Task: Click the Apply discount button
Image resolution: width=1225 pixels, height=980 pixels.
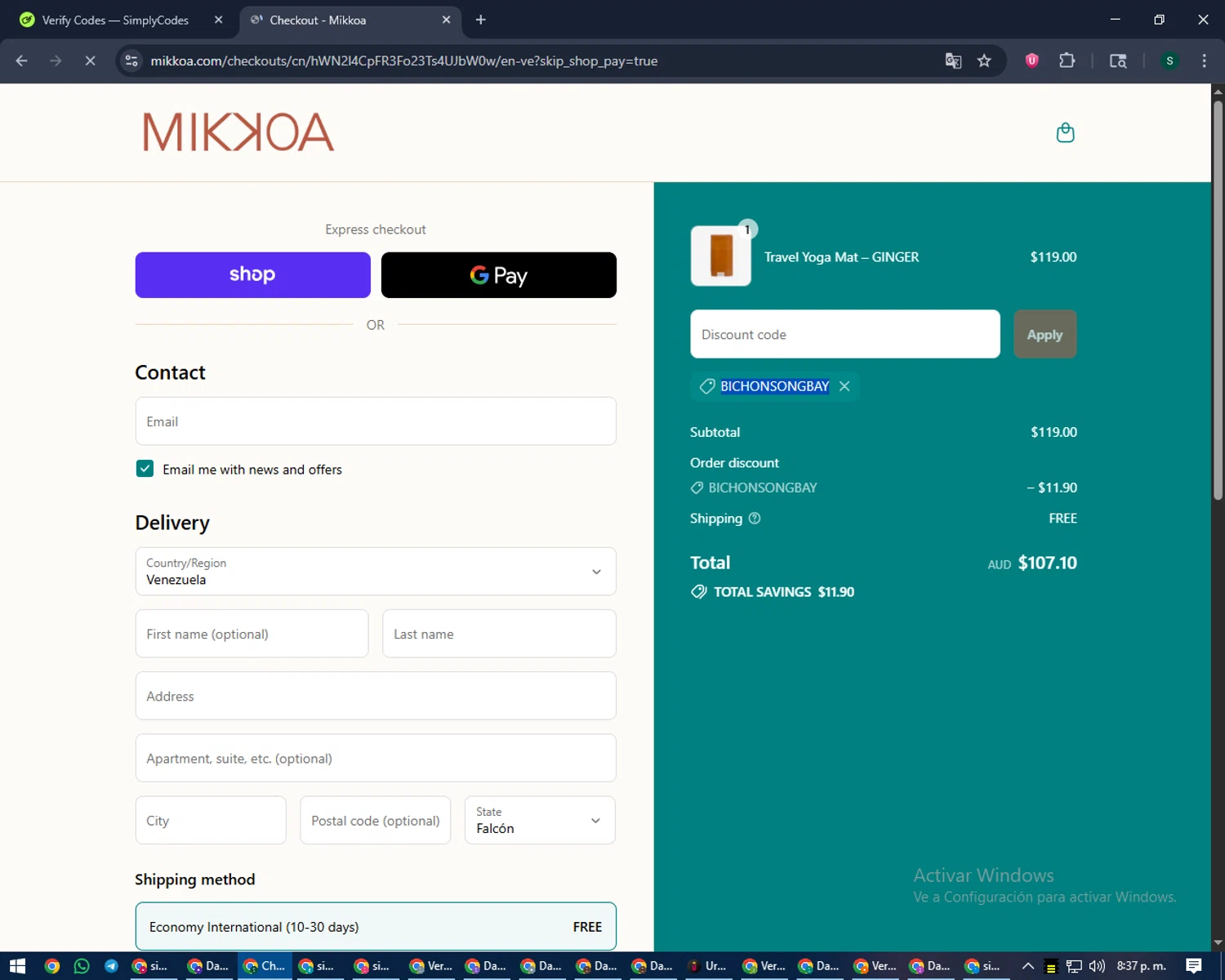Action: pyautogui.click(x=1045, y=334)
